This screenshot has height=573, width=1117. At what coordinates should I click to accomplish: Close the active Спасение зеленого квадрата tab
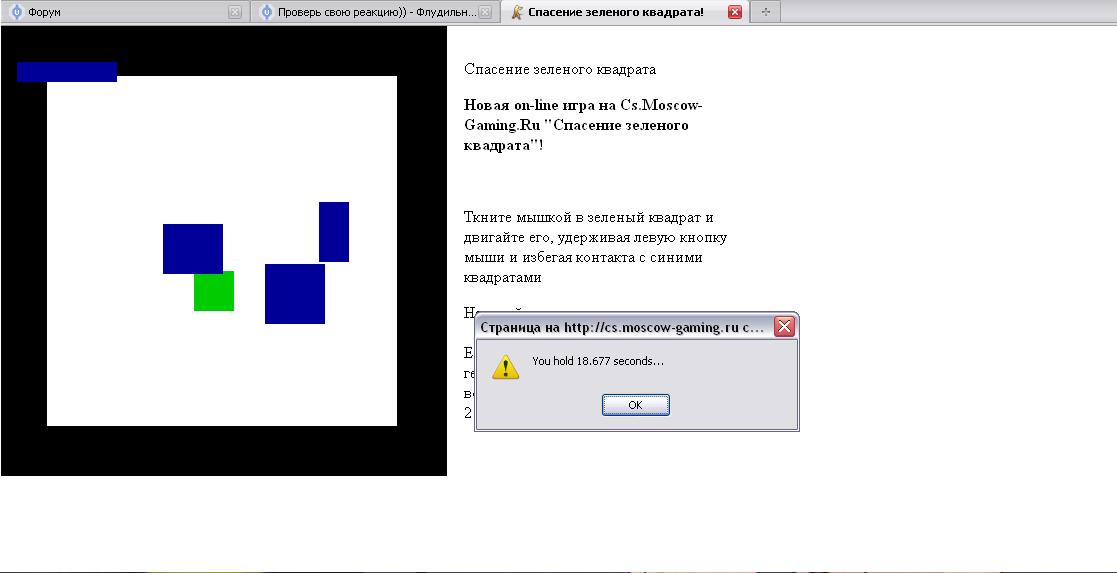click(735, 12)
